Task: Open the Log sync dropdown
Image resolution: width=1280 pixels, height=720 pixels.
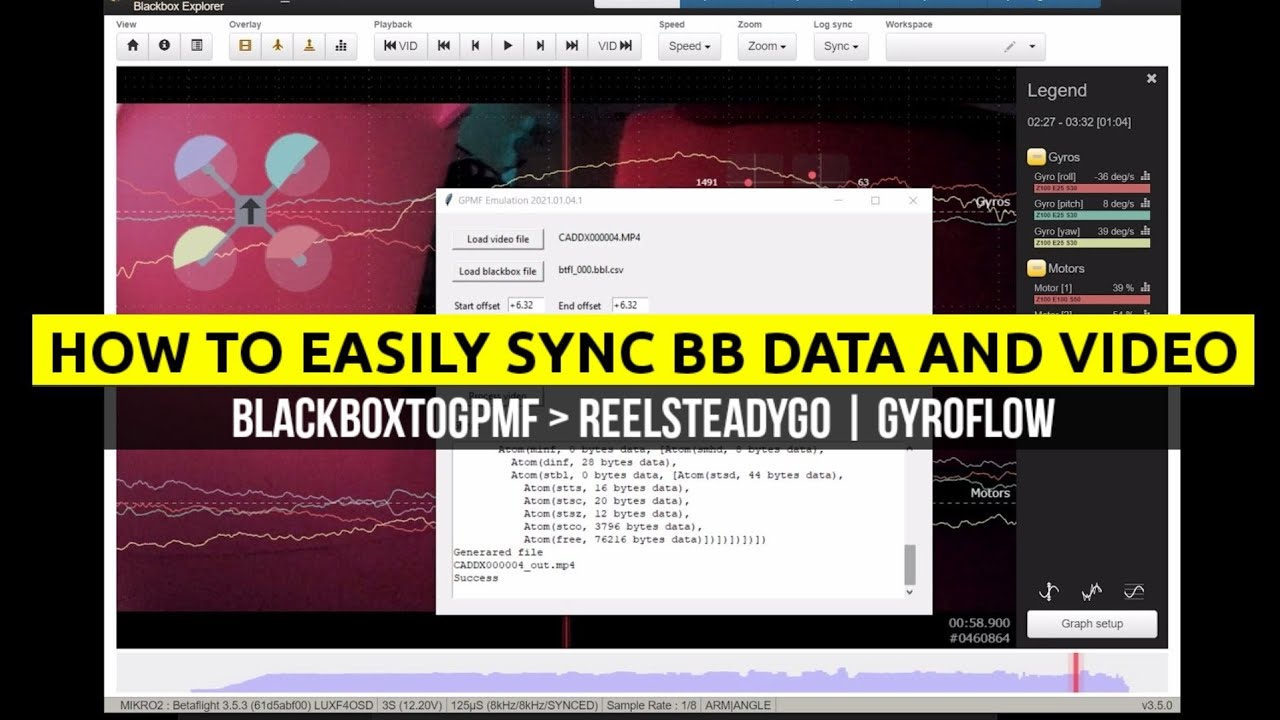Action: click(841, 46)
